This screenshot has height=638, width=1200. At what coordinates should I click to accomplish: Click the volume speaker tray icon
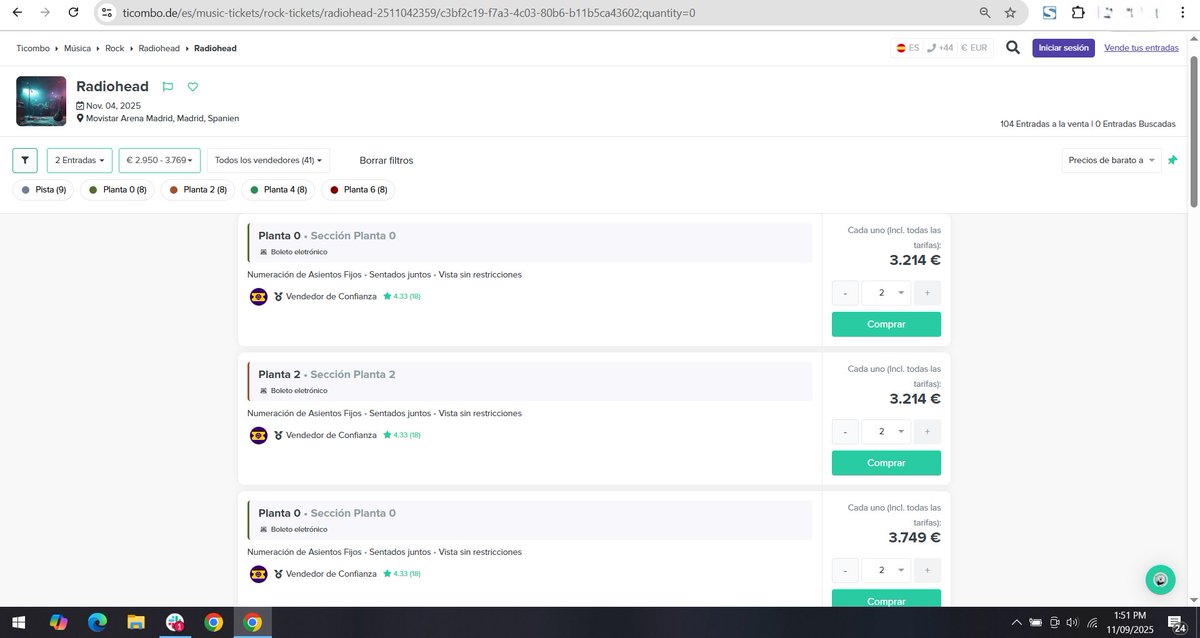1071,623
